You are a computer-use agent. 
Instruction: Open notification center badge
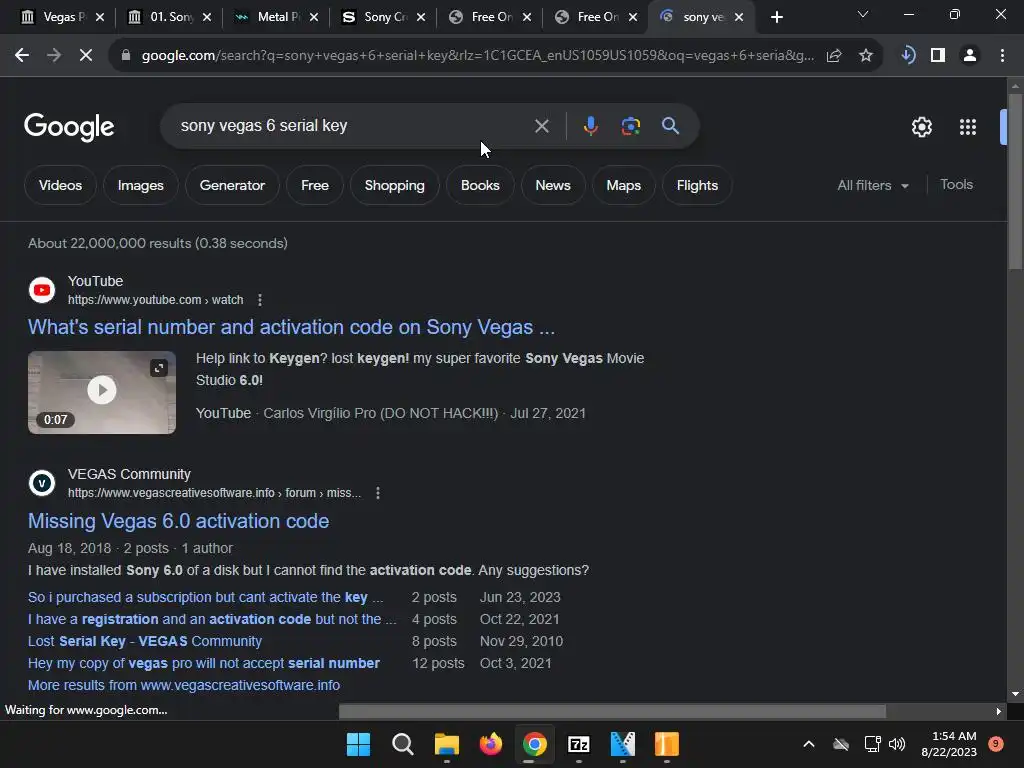tap(996, 743)
